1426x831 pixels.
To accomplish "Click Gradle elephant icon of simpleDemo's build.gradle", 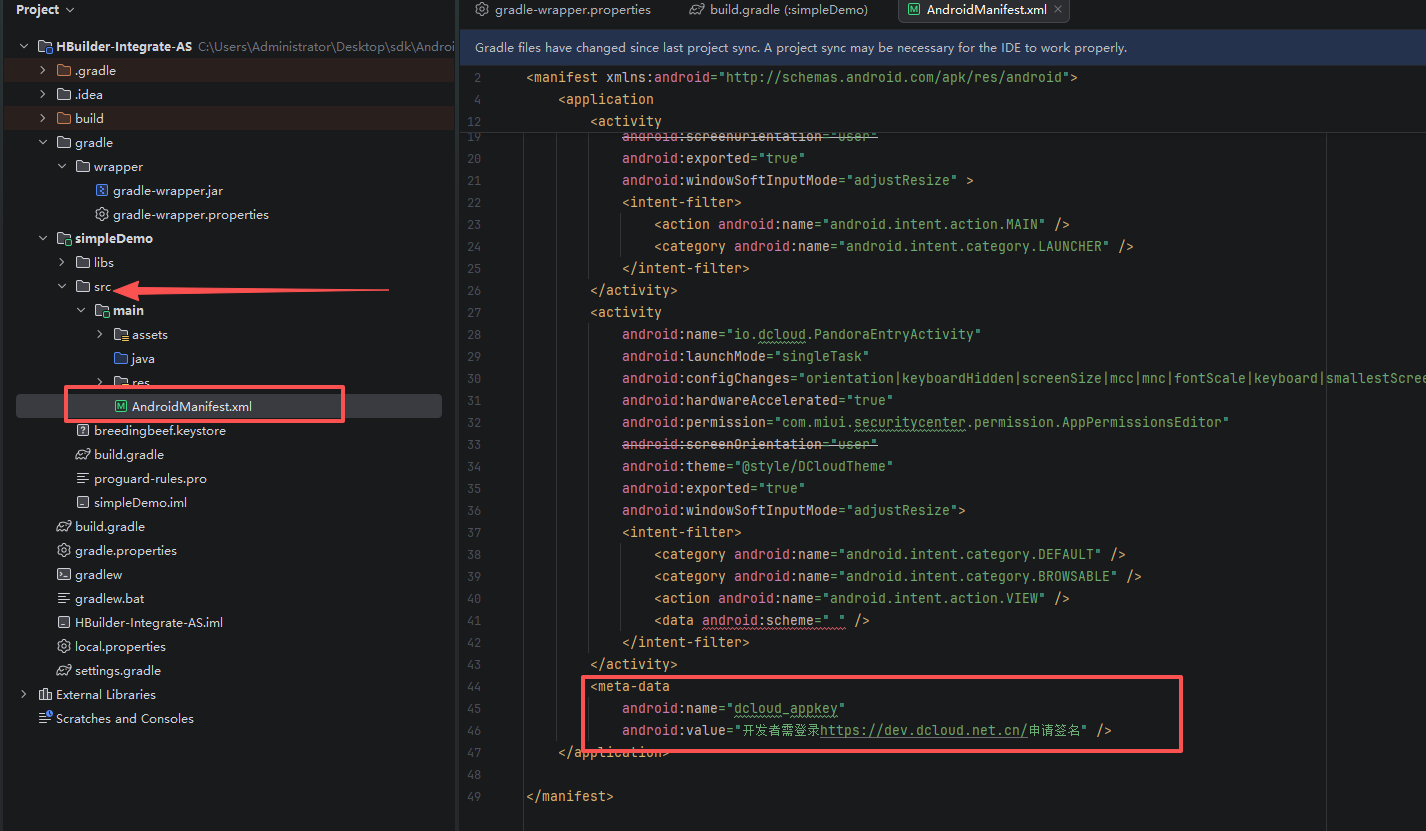I will 83,455.
